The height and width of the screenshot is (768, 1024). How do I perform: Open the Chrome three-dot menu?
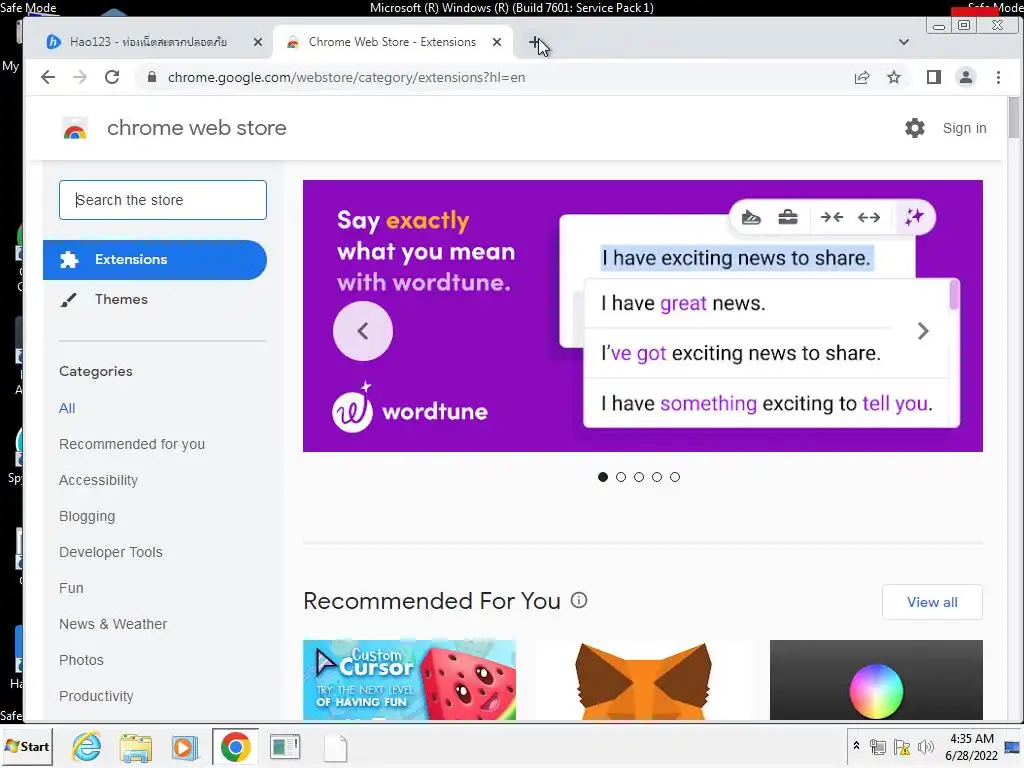999,77
